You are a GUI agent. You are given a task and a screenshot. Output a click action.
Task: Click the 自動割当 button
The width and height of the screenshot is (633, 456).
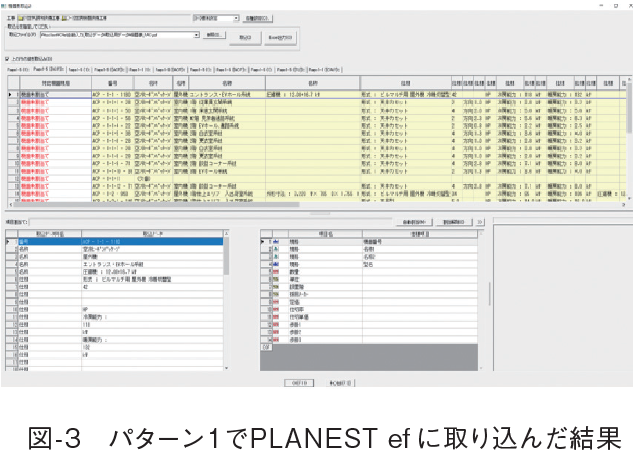point(414,222)
